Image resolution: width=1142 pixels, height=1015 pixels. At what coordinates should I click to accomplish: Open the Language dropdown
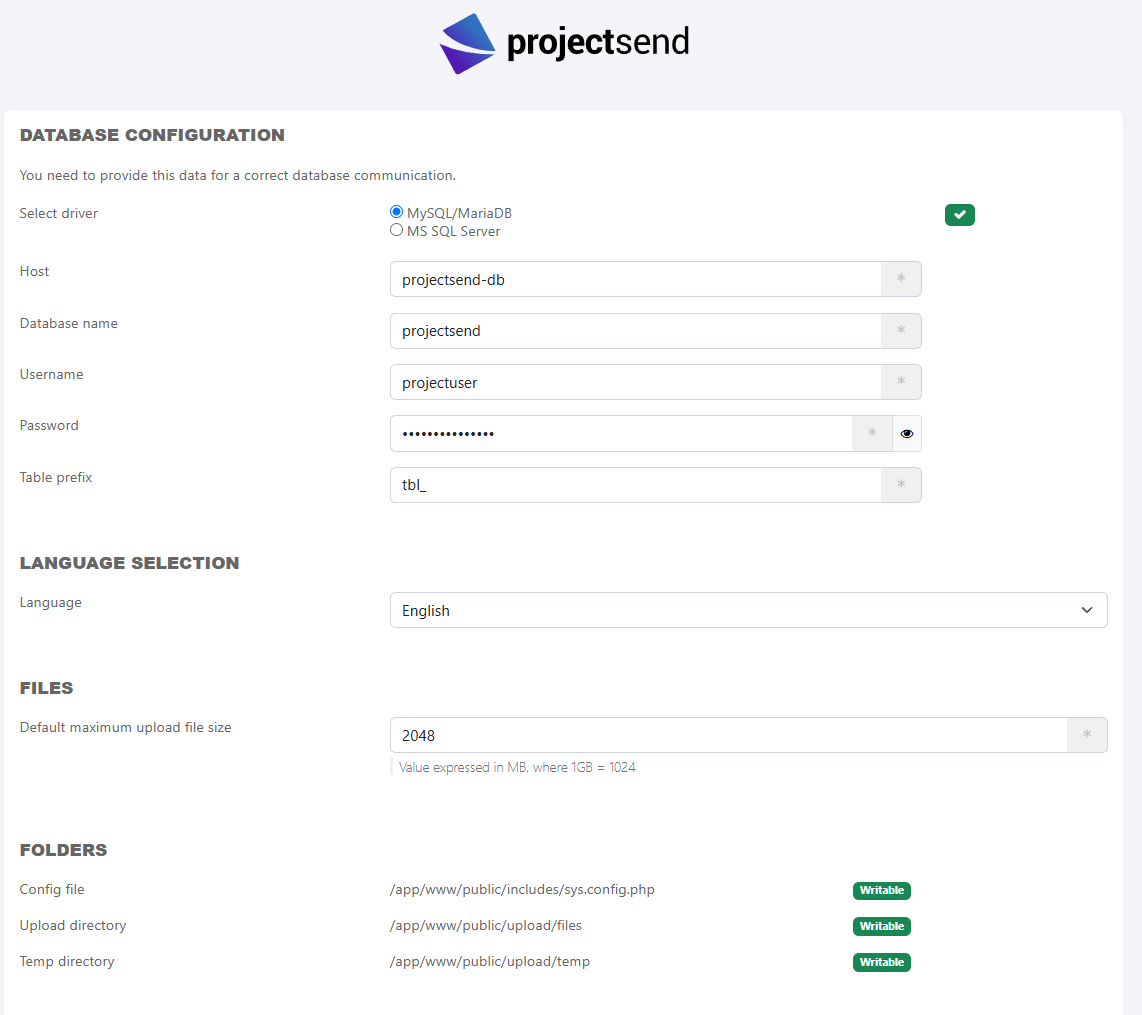point(748,610)
